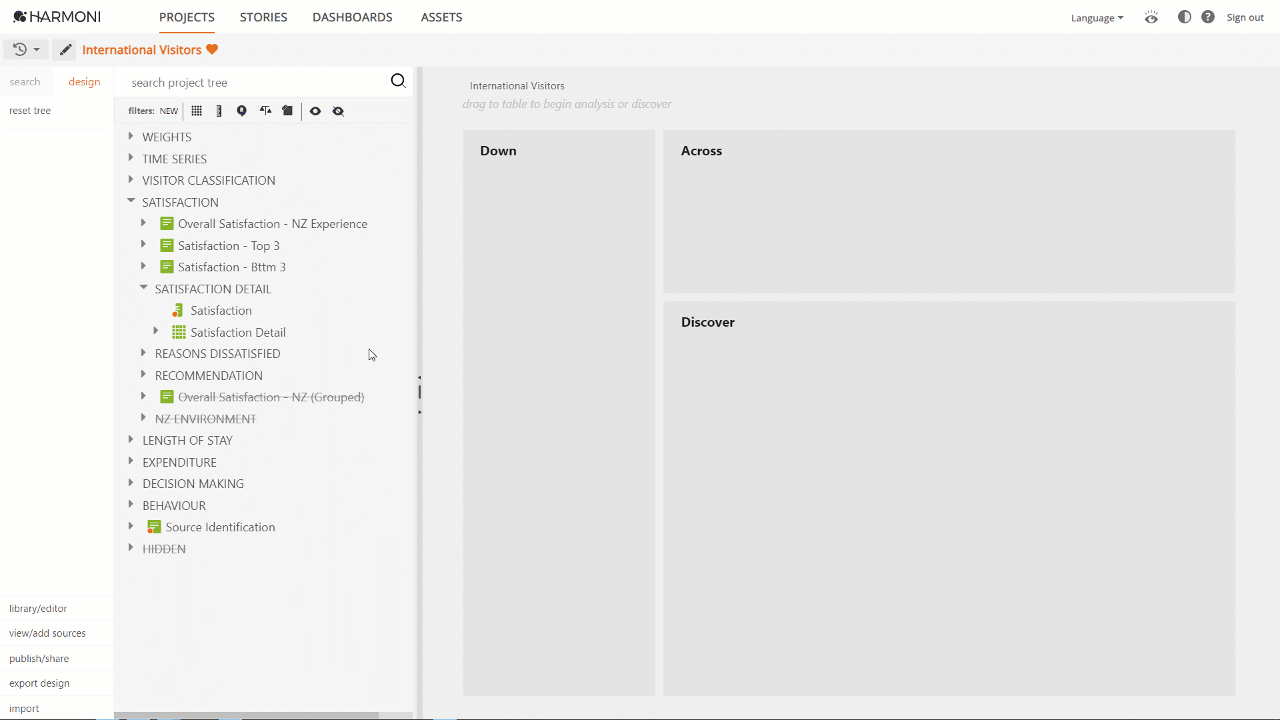1280x720 pixels.
Task: Expand Satisfaction - Top 3 node
Action: coord(144,244)
